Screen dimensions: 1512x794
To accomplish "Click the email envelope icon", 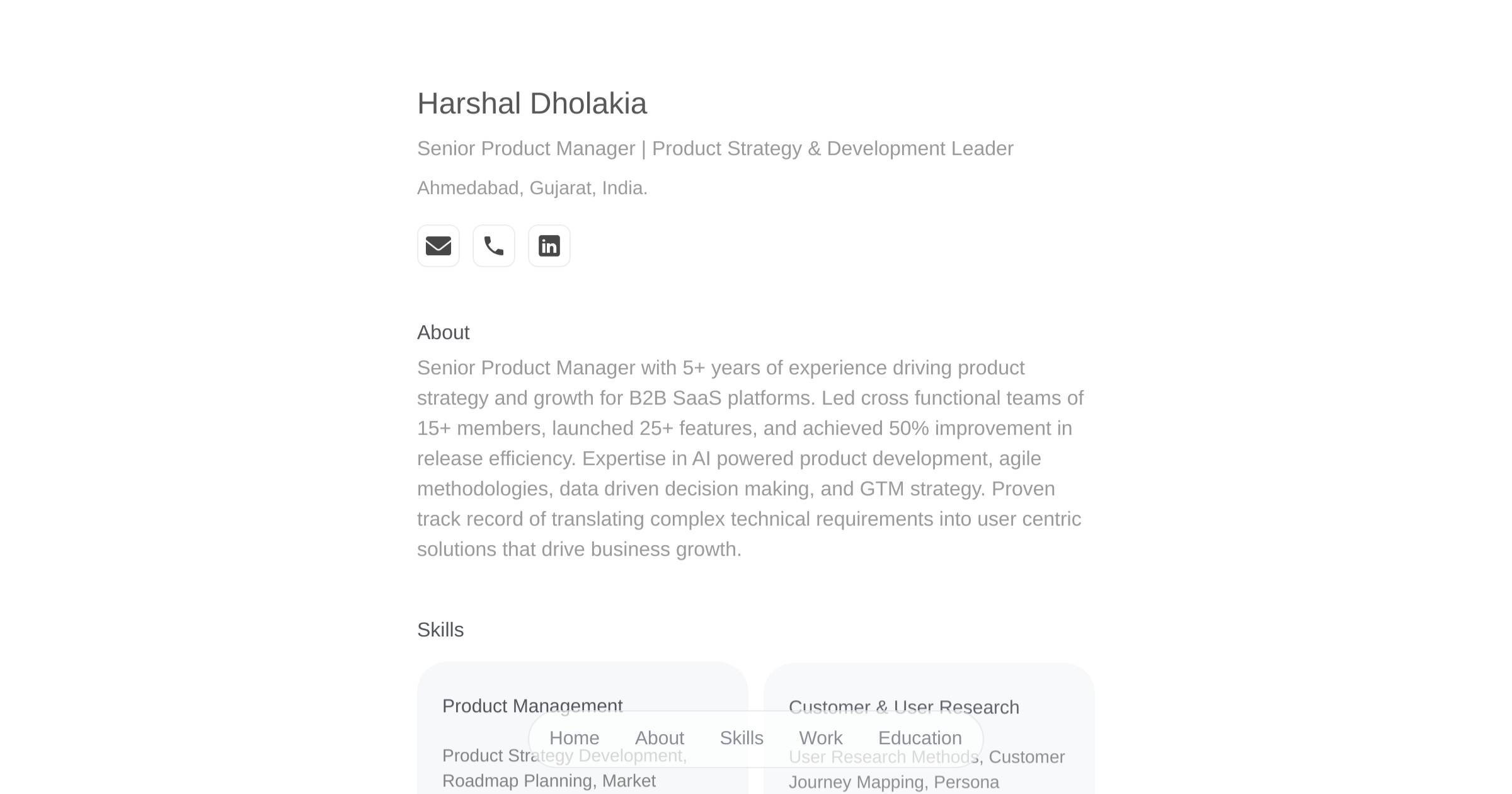I will tap(438, 246).
